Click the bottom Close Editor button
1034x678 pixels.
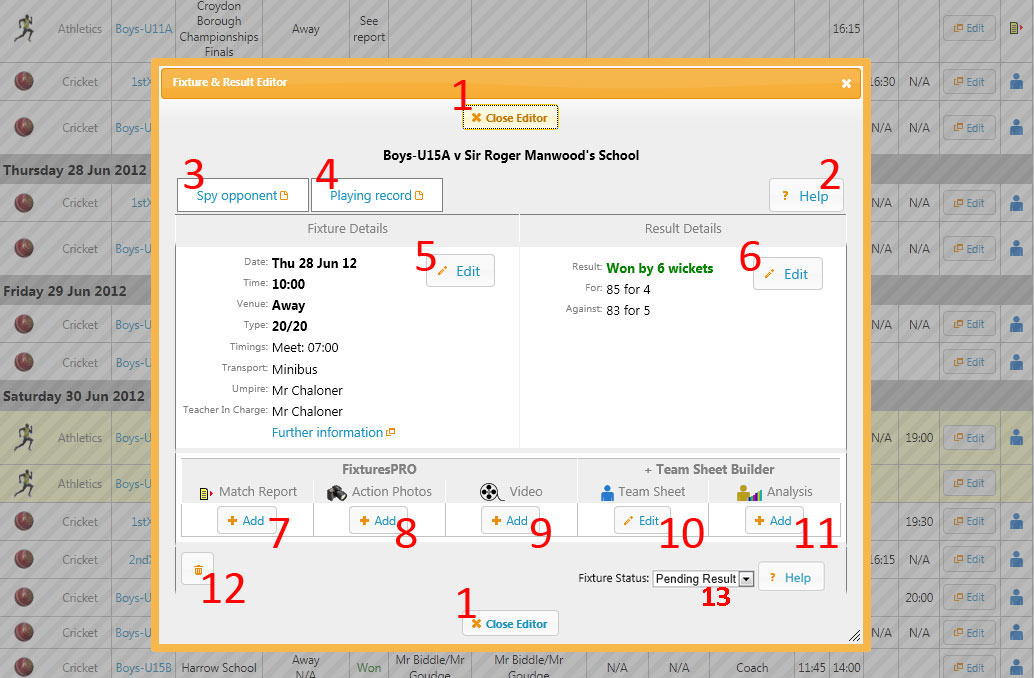click(x=510, y=623)
